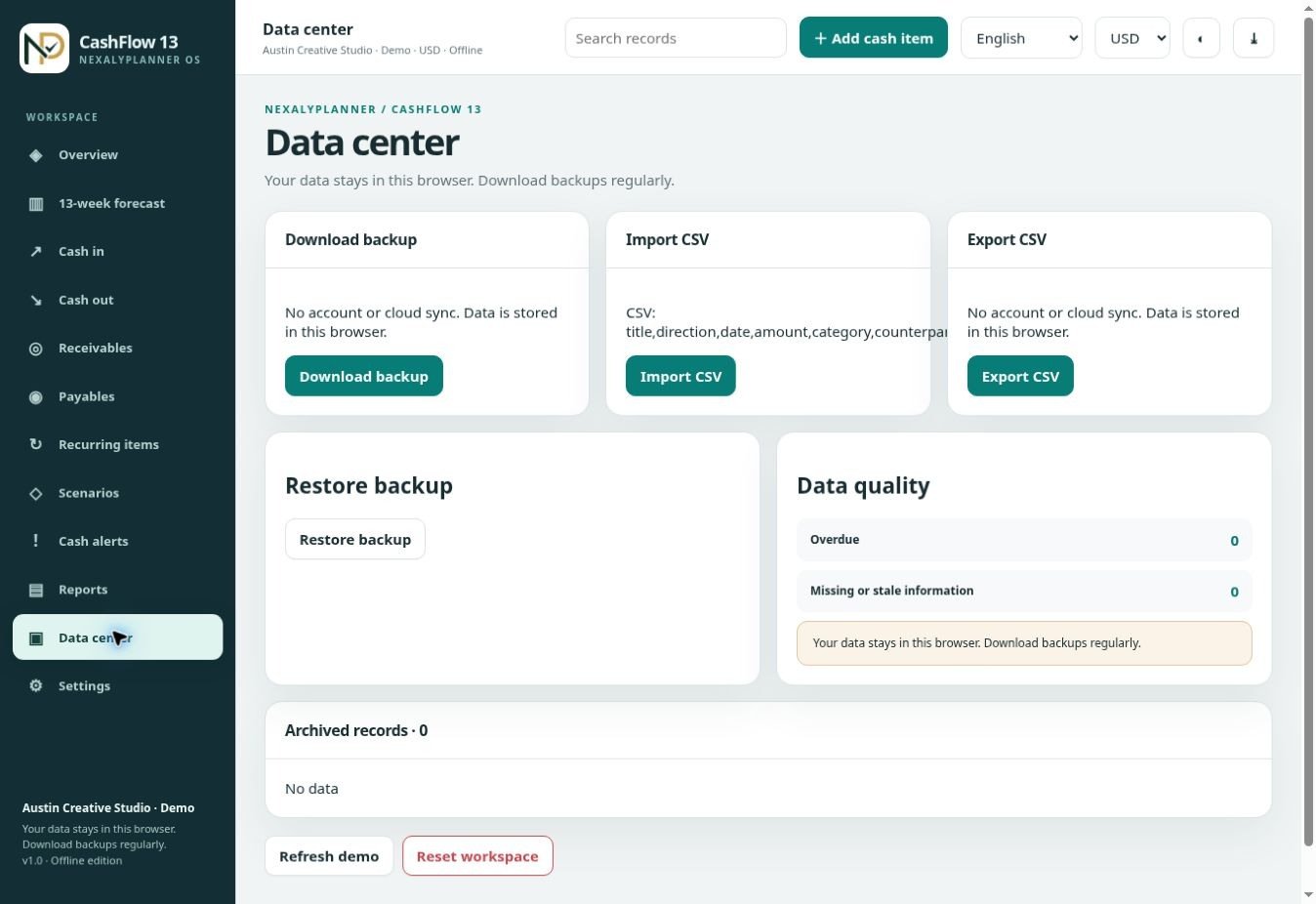
Task: Click the Overdue data quality row
Action: point(1024,540)
